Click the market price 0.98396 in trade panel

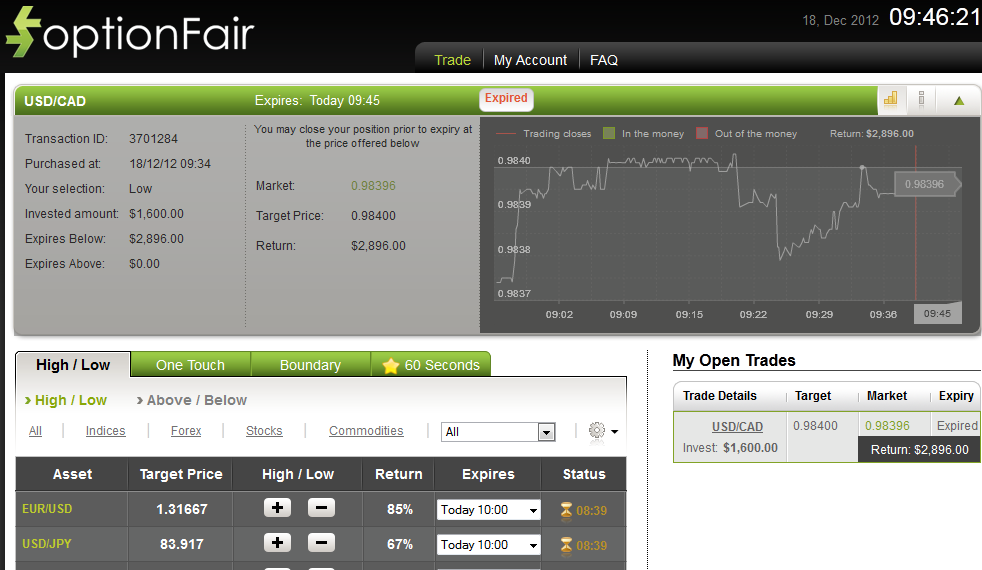pos(373,186)
